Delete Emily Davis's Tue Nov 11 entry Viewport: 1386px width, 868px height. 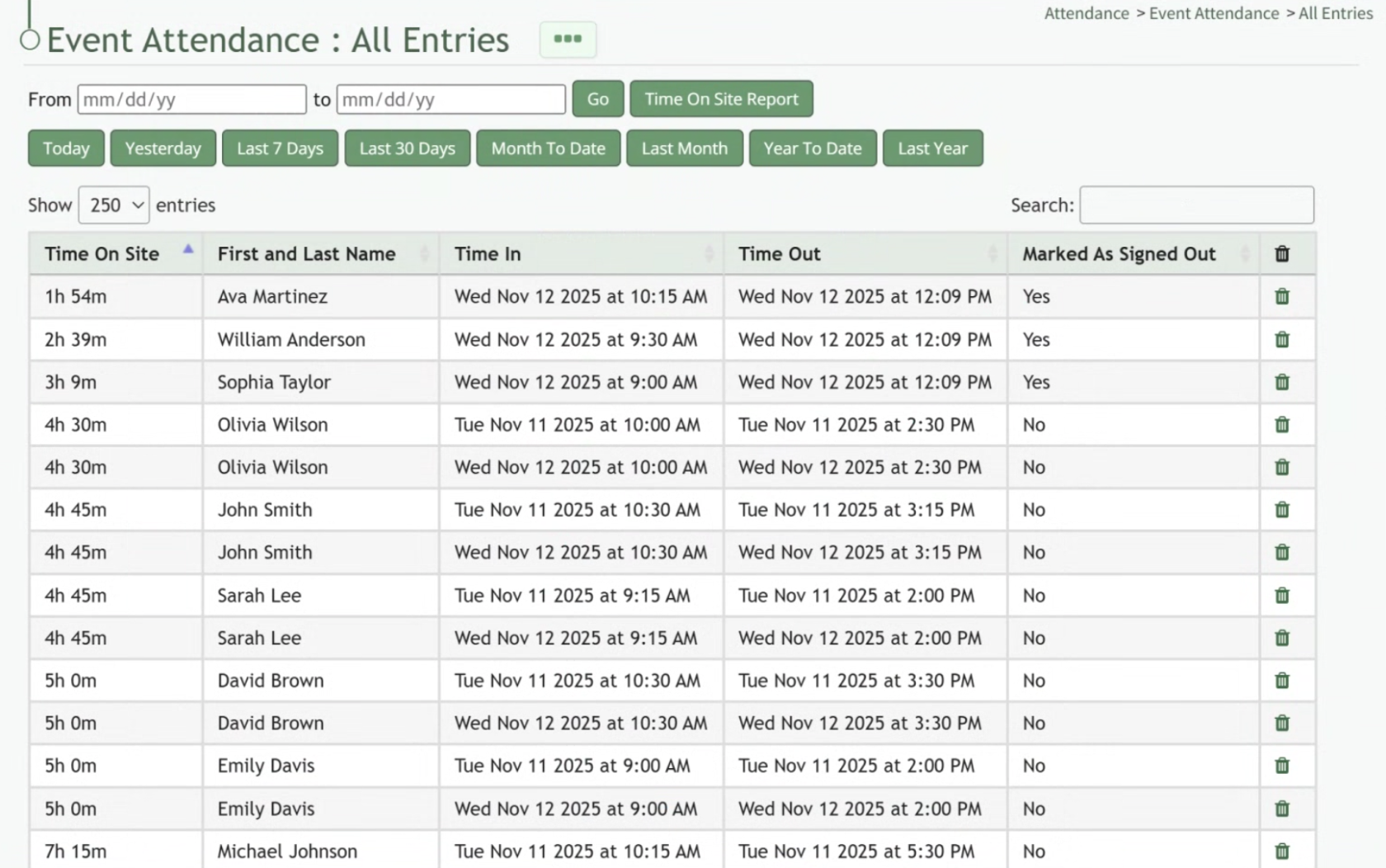click(x=1281, y=766)
